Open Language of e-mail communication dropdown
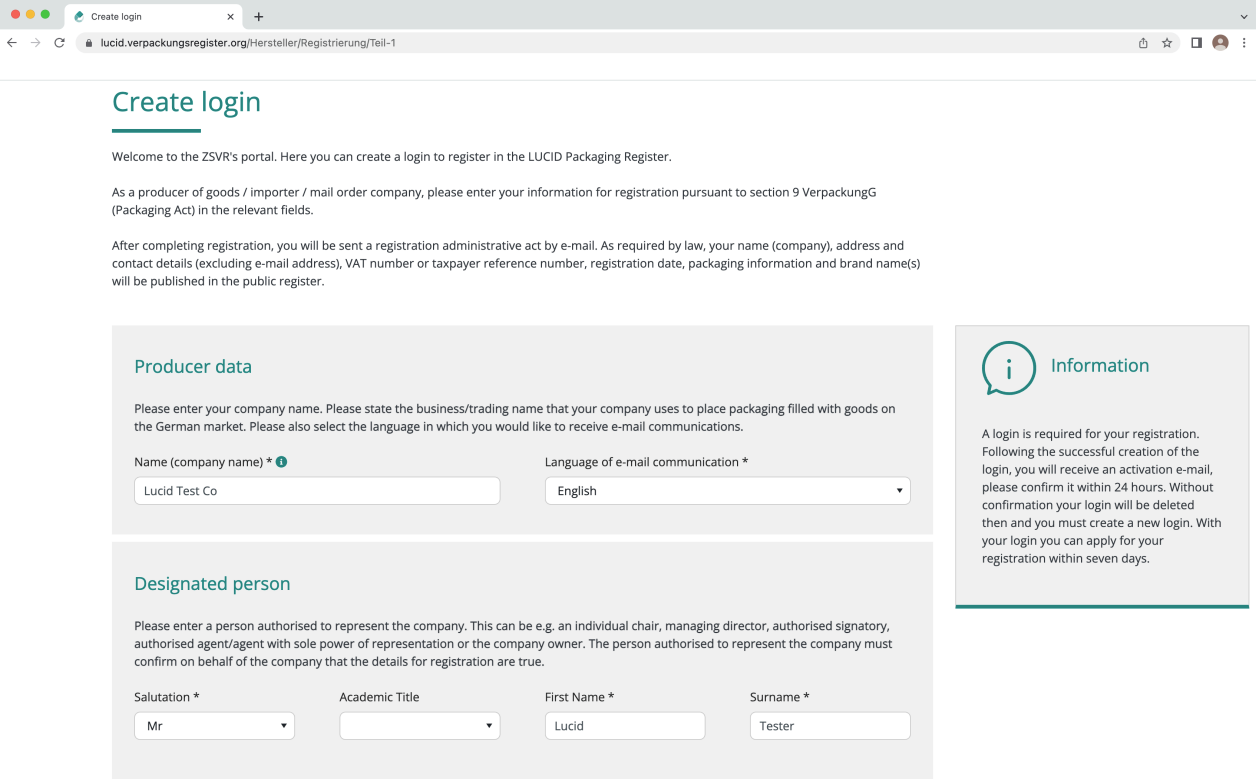 pyautogui.click(x=727, y=491)
